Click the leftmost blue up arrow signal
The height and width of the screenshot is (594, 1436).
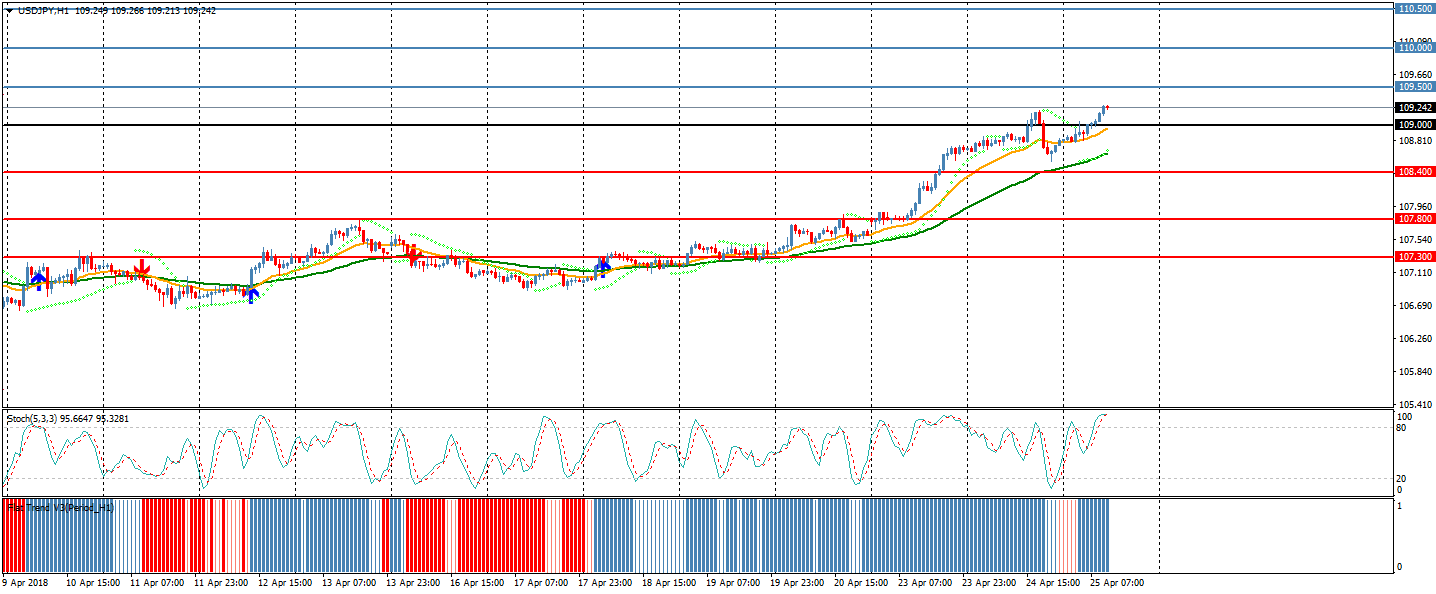pos(38,277)
